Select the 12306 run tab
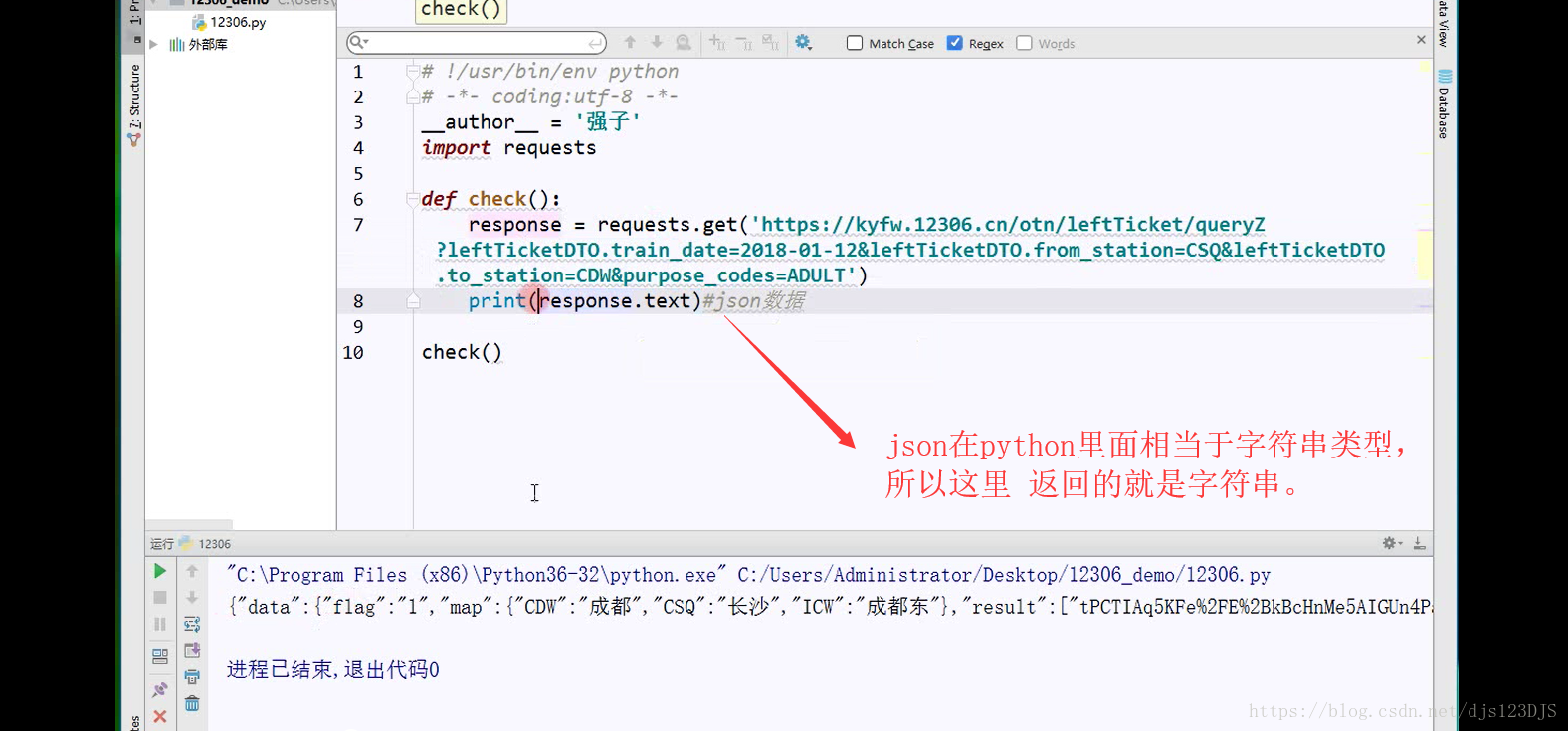The image size is (1568, 731). point(205,543)
